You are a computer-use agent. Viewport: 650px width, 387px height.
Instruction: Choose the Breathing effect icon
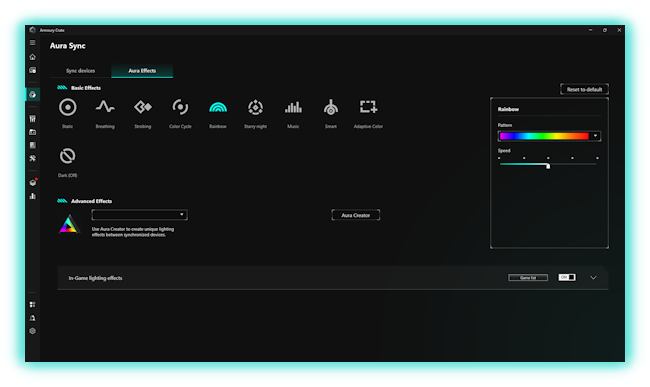pos(105,107)
